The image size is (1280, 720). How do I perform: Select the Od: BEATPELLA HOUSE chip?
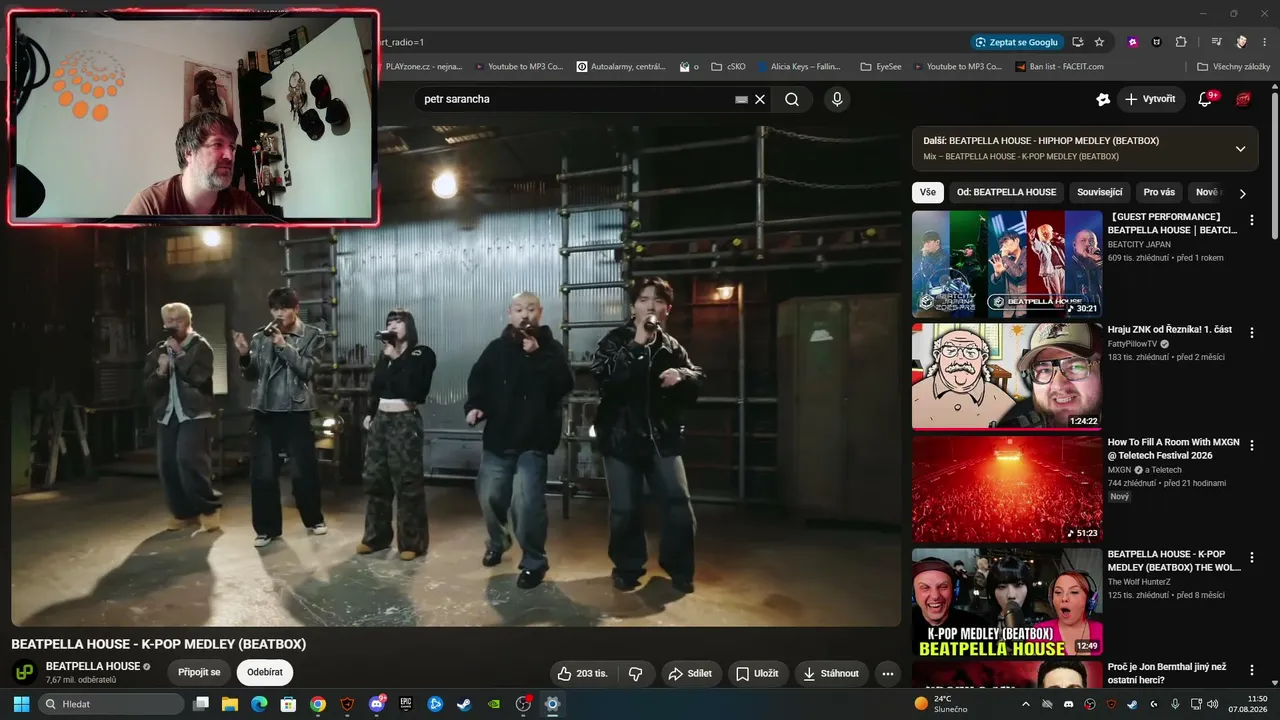click(1006, 192)
